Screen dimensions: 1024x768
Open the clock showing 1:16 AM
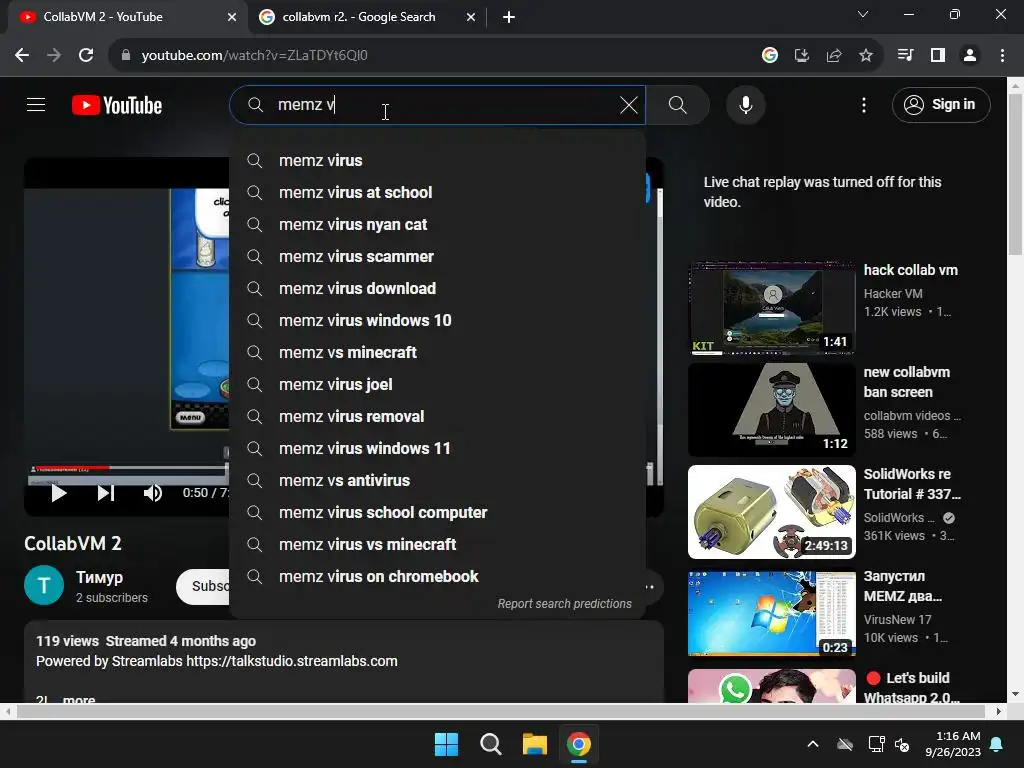[953, 744]
